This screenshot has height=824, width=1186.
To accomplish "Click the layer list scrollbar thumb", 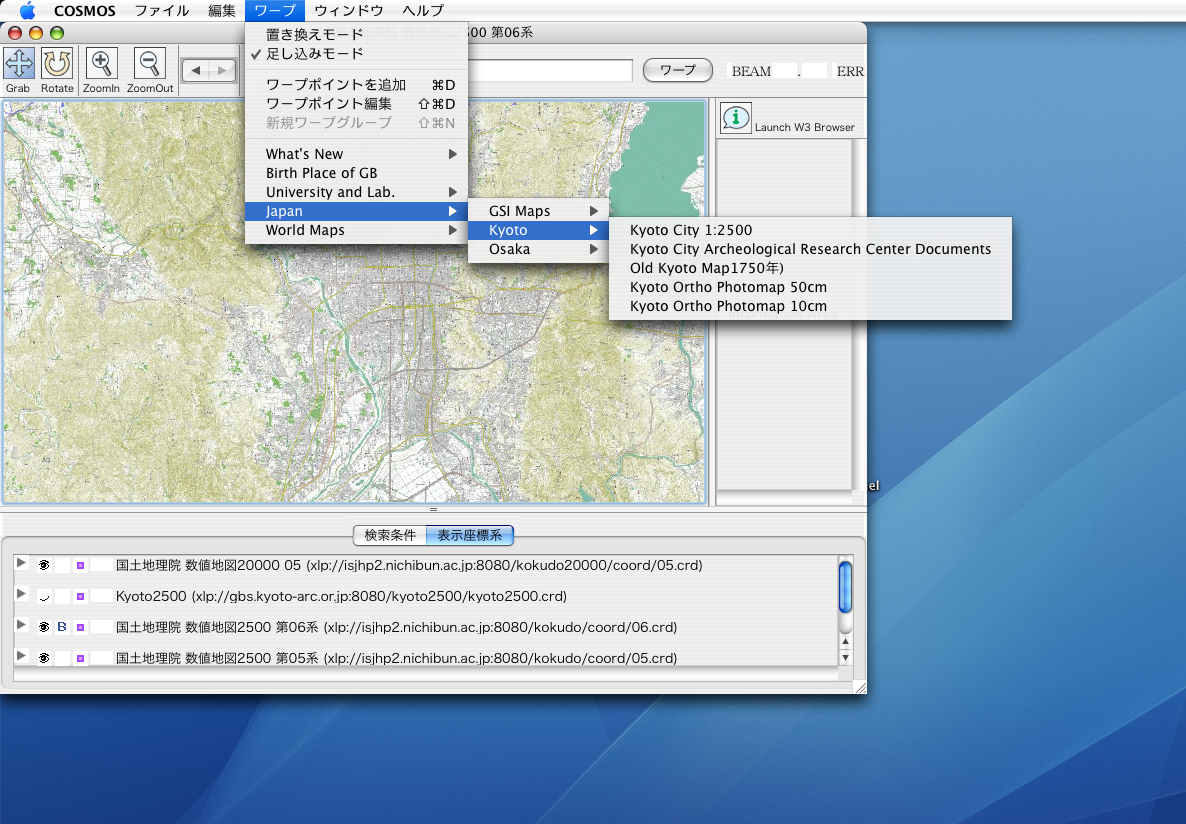I will click(x=846, y=586).
